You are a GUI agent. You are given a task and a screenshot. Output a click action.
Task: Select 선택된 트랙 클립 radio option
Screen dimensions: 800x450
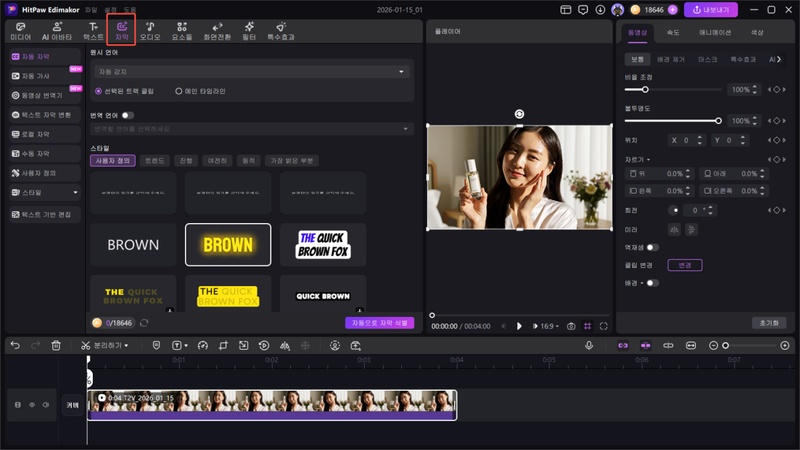[x=124, y=91]
